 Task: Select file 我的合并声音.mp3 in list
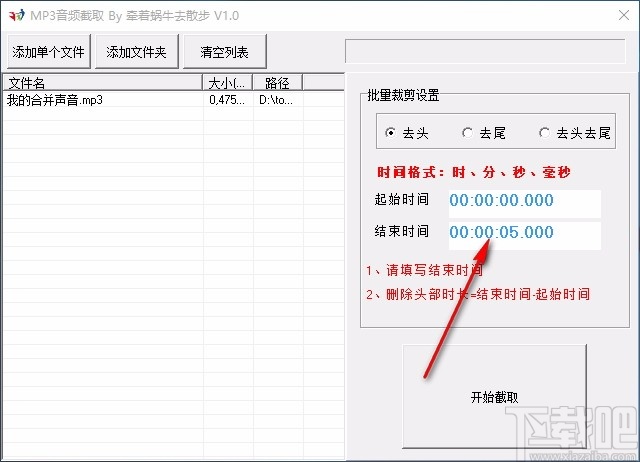pyautogui.click(x=55, y=100)
